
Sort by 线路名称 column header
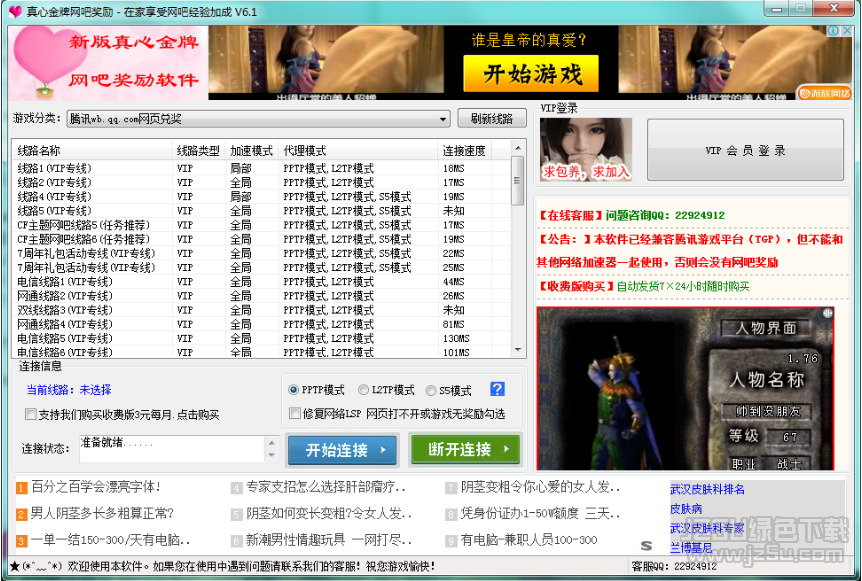pyautogui.click(x=91, y=151)
